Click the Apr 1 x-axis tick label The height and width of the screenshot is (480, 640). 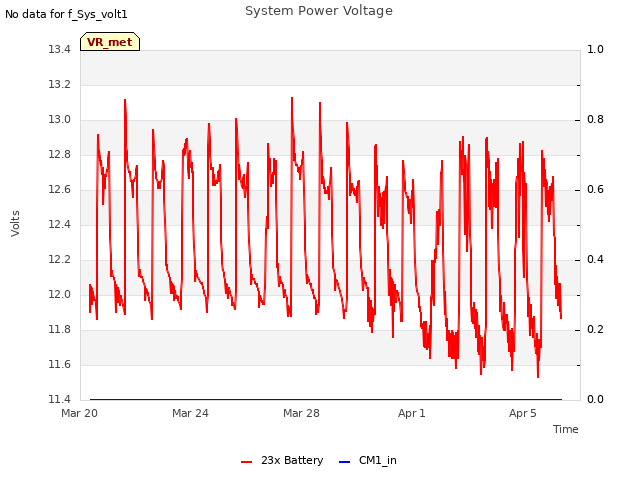(x=411, y=413)
